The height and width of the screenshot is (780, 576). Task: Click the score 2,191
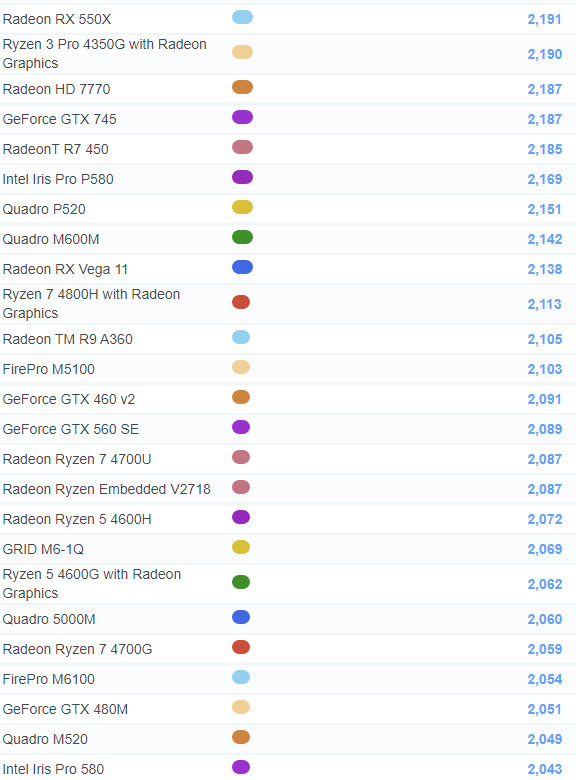click(544, 19)
